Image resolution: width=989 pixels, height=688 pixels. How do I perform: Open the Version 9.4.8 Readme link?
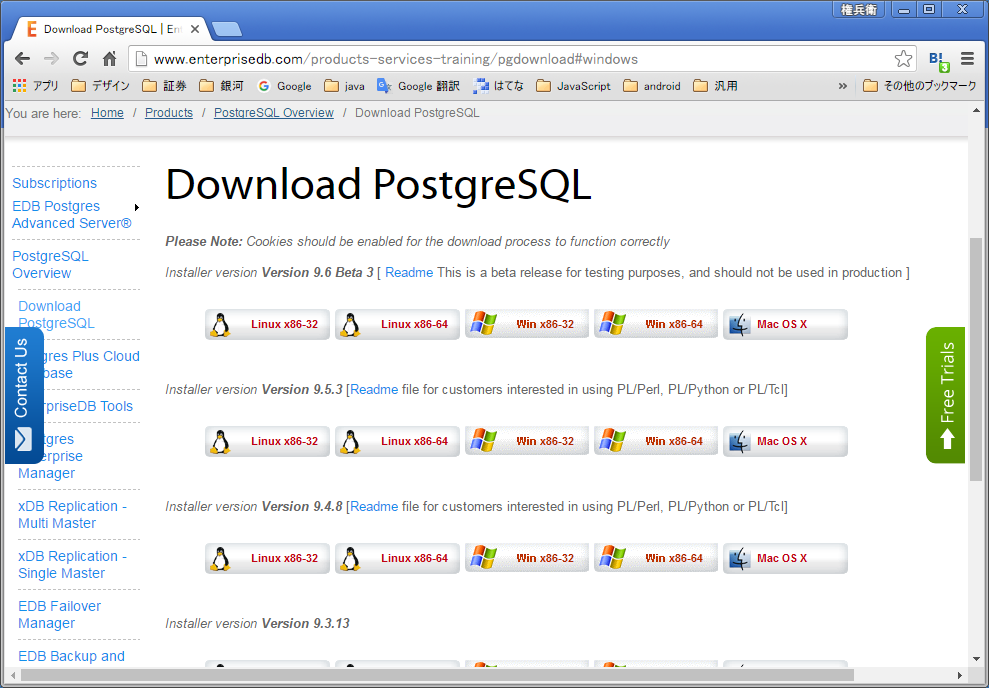pos(374,507)
